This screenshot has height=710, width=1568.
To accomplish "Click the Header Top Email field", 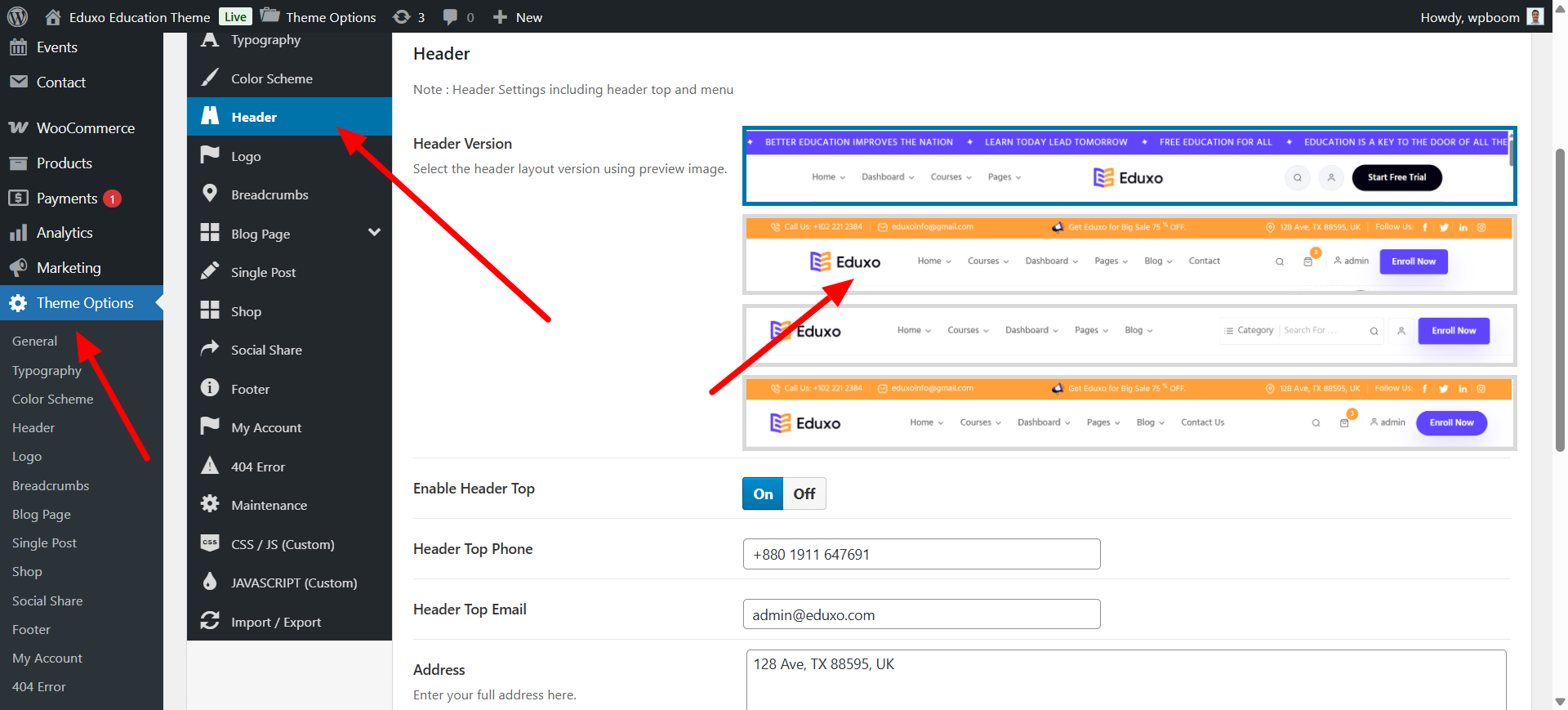I will [921, 614].
